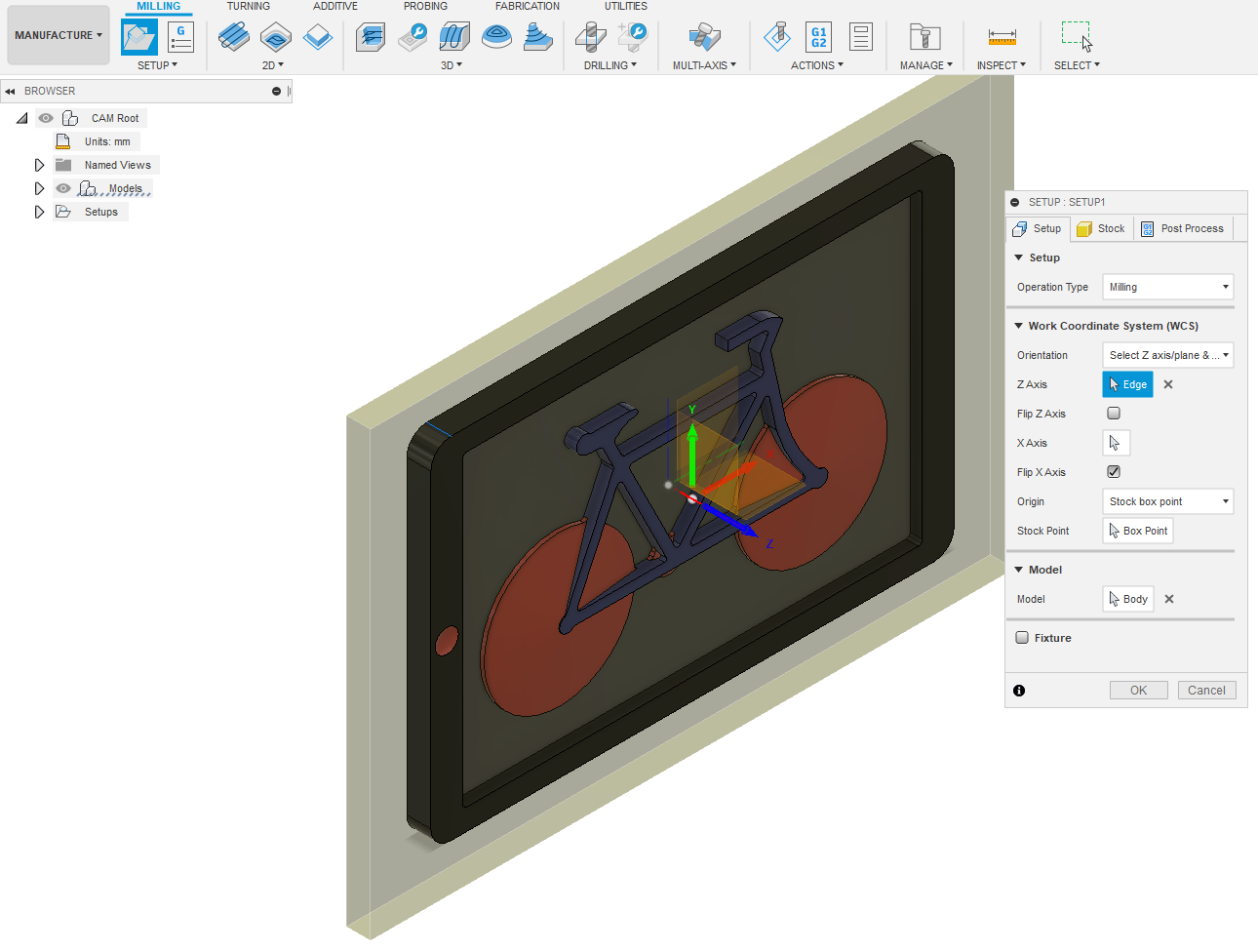
Task: Switch to the PROBING ribbon tab
Action: tap(425, 6)
